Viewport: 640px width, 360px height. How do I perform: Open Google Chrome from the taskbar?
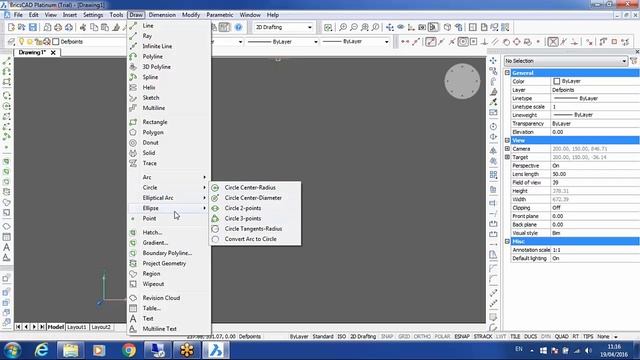[129, 350]
